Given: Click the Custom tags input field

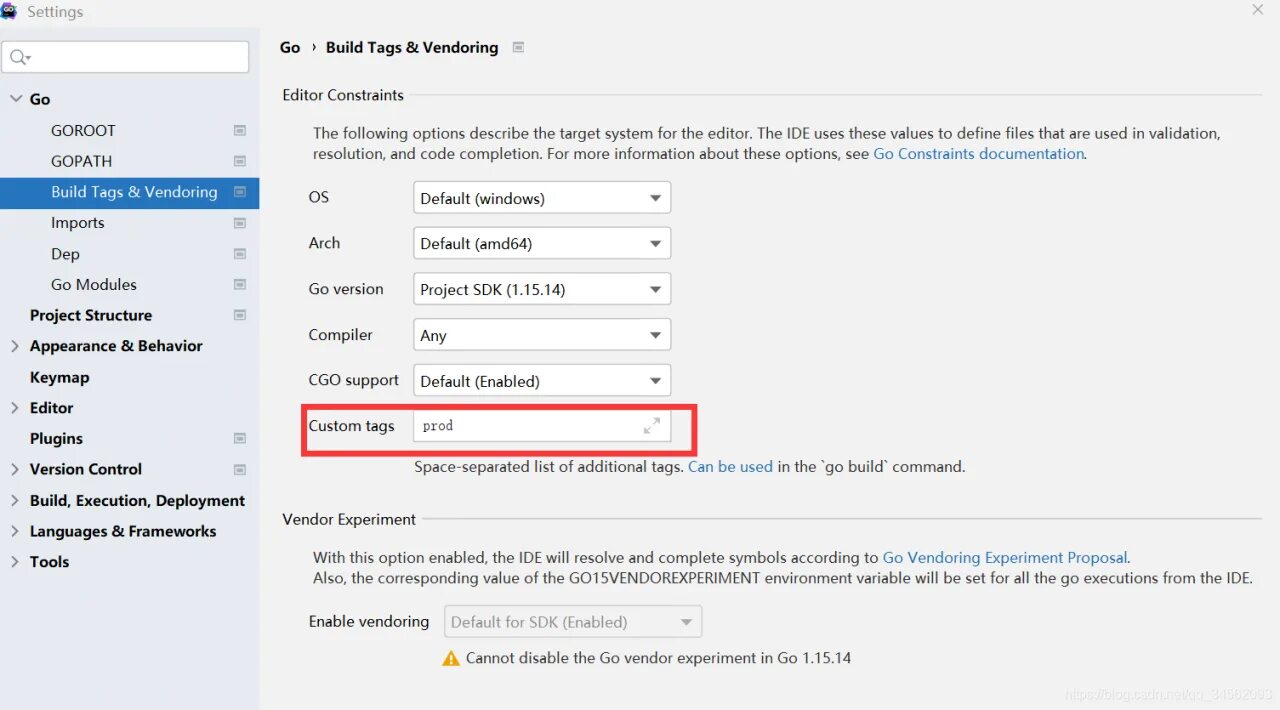Looking at the screenshot, I should pyautogui.click(x=525, y=426).
